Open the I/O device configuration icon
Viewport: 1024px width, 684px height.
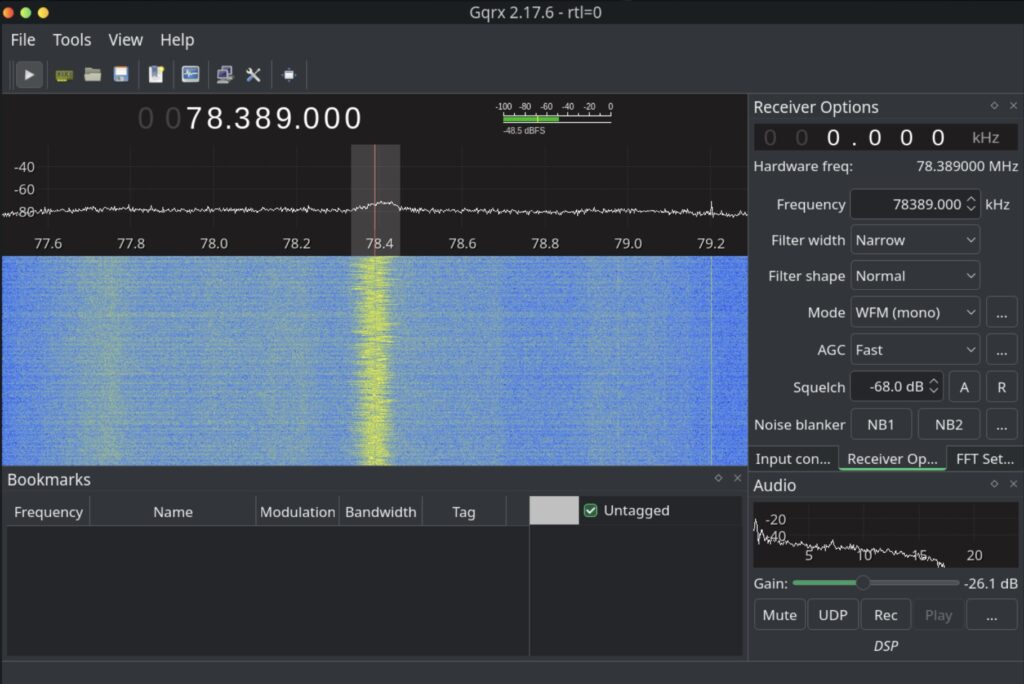coord(64,75)
